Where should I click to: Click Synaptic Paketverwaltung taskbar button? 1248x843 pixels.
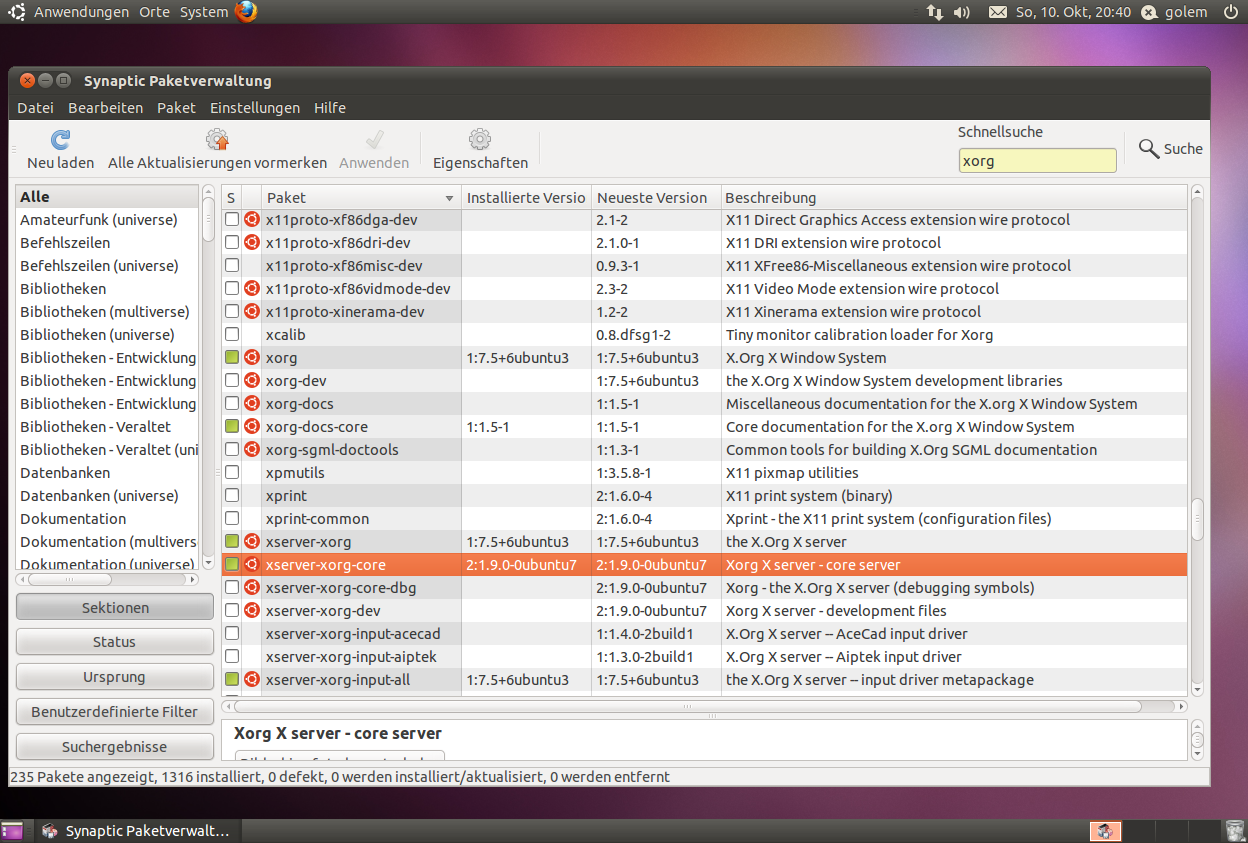[x=137, y=831]
